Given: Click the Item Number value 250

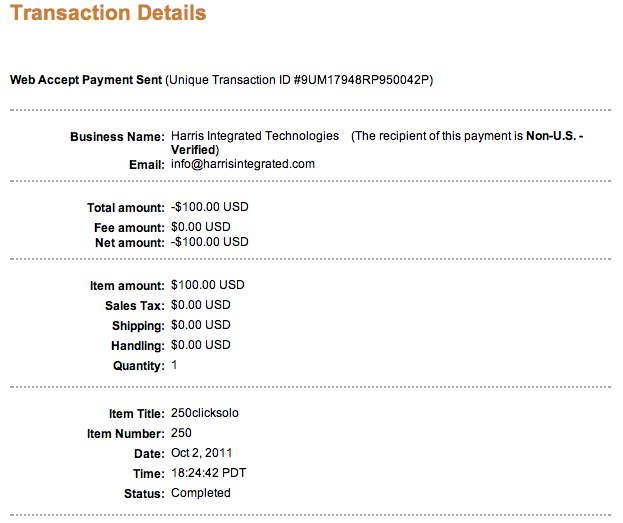Looking at the screenshot, I should 181,434.
